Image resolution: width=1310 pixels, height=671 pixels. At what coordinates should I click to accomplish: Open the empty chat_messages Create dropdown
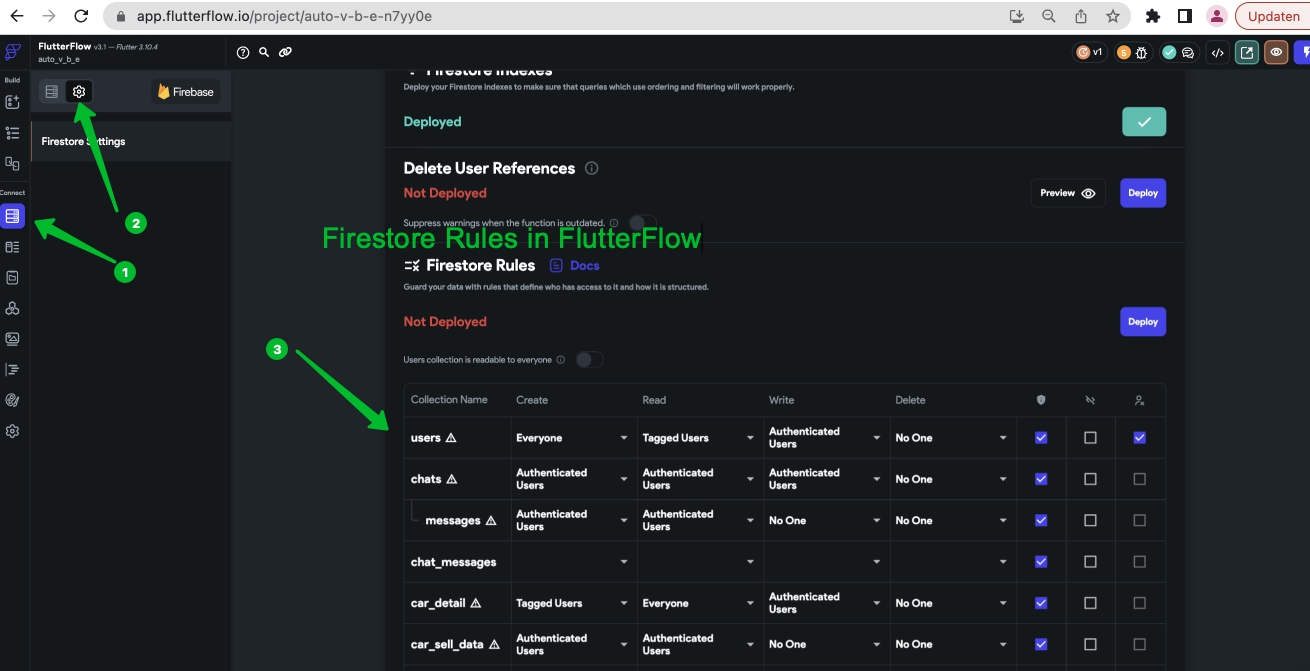point(573,562)
